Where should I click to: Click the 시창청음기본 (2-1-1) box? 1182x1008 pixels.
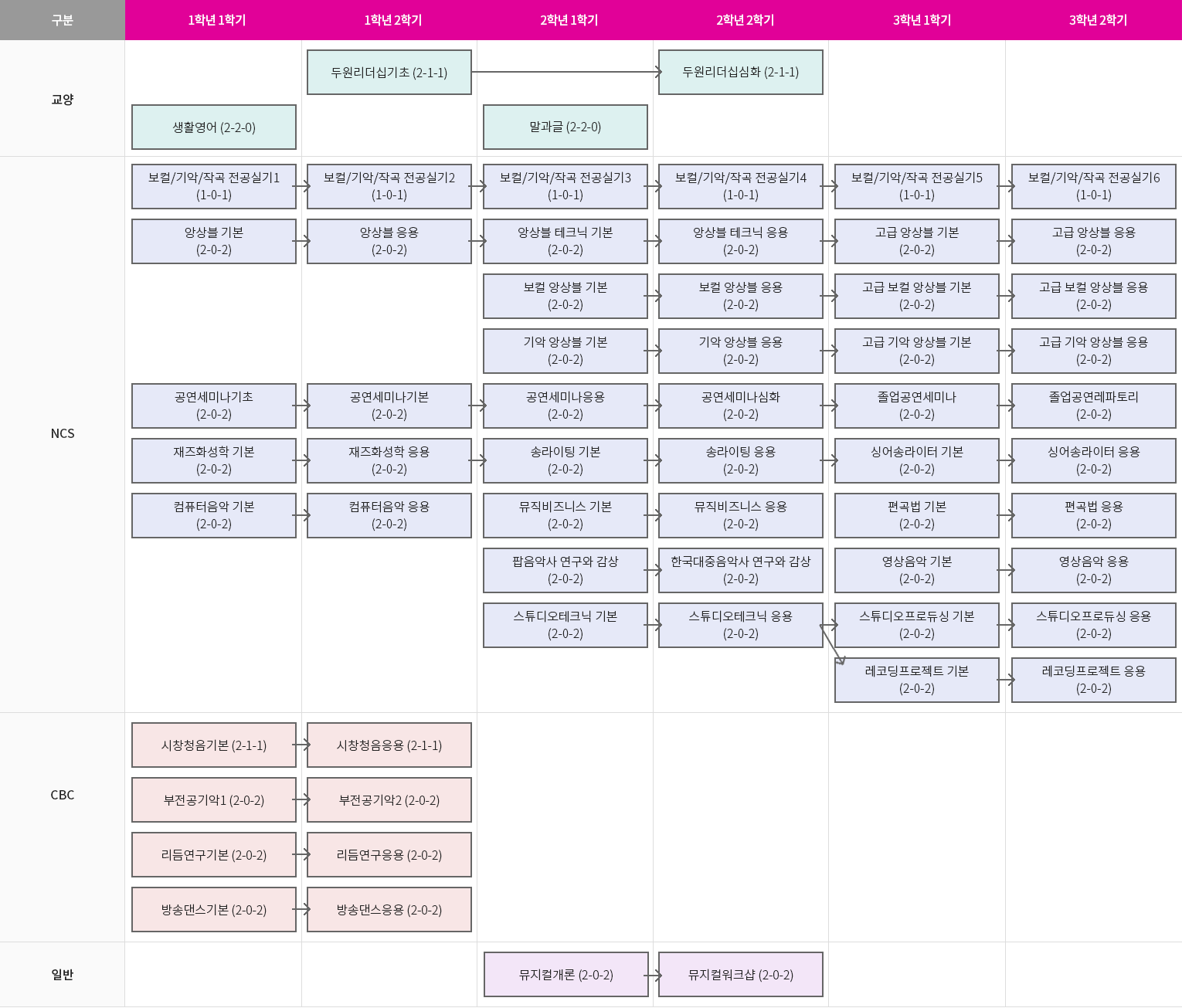pos(214,745)
